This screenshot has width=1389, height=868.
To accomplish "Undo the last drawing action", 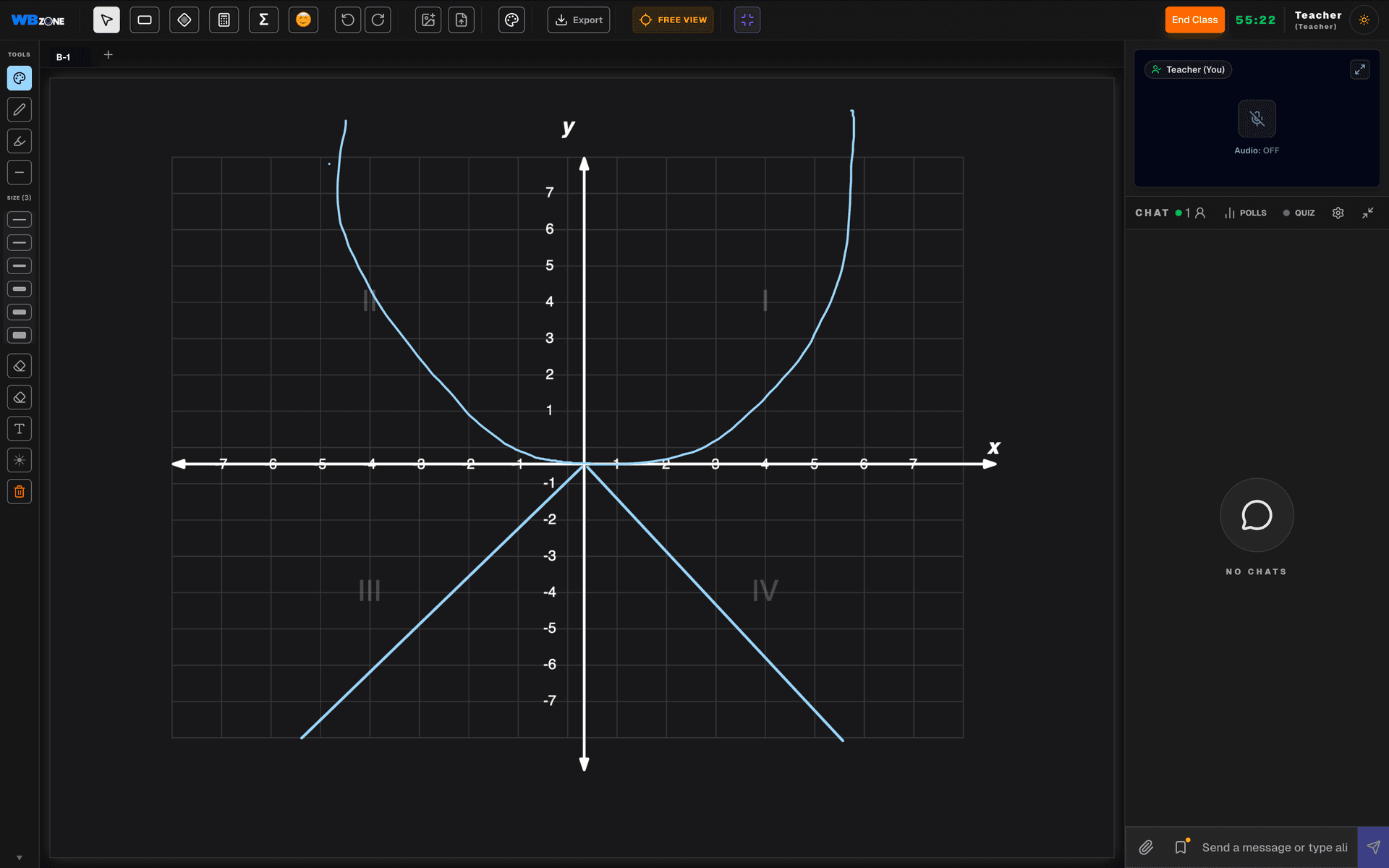I will coord(348,20).
